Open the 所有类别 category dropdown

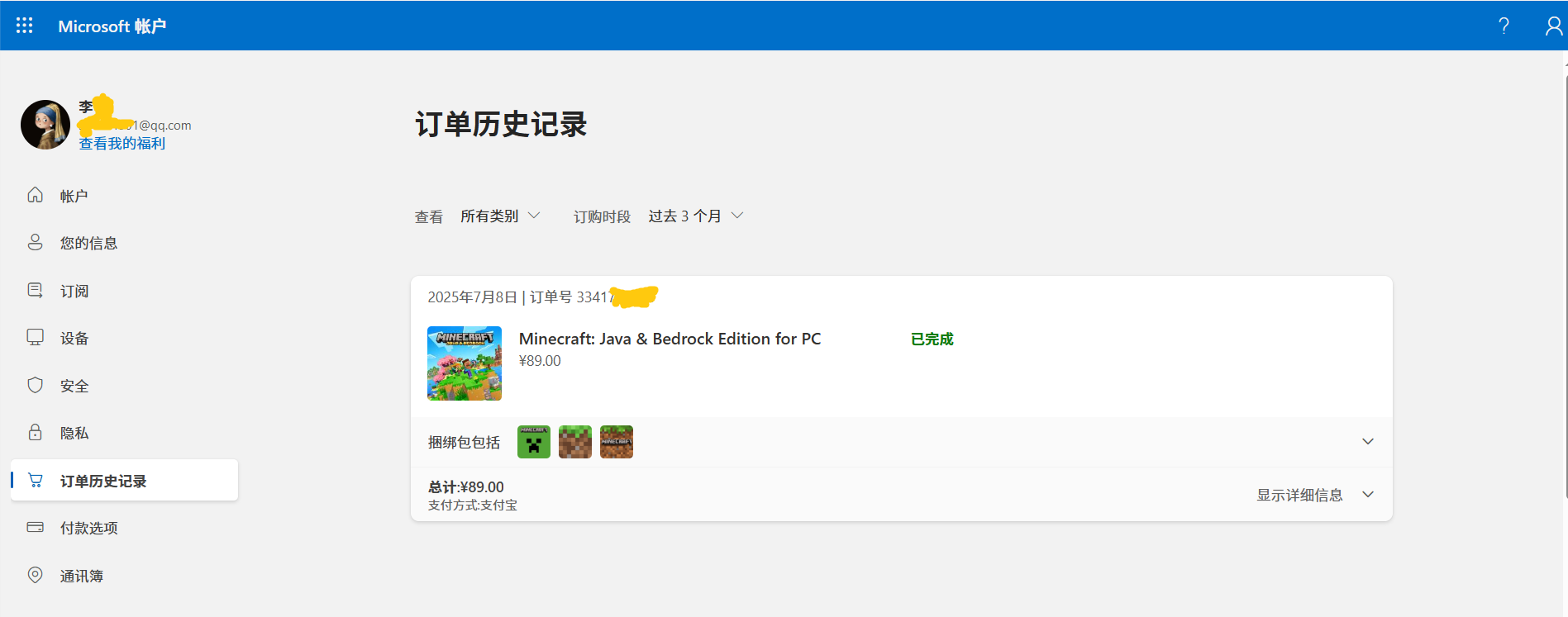point(500,216)
